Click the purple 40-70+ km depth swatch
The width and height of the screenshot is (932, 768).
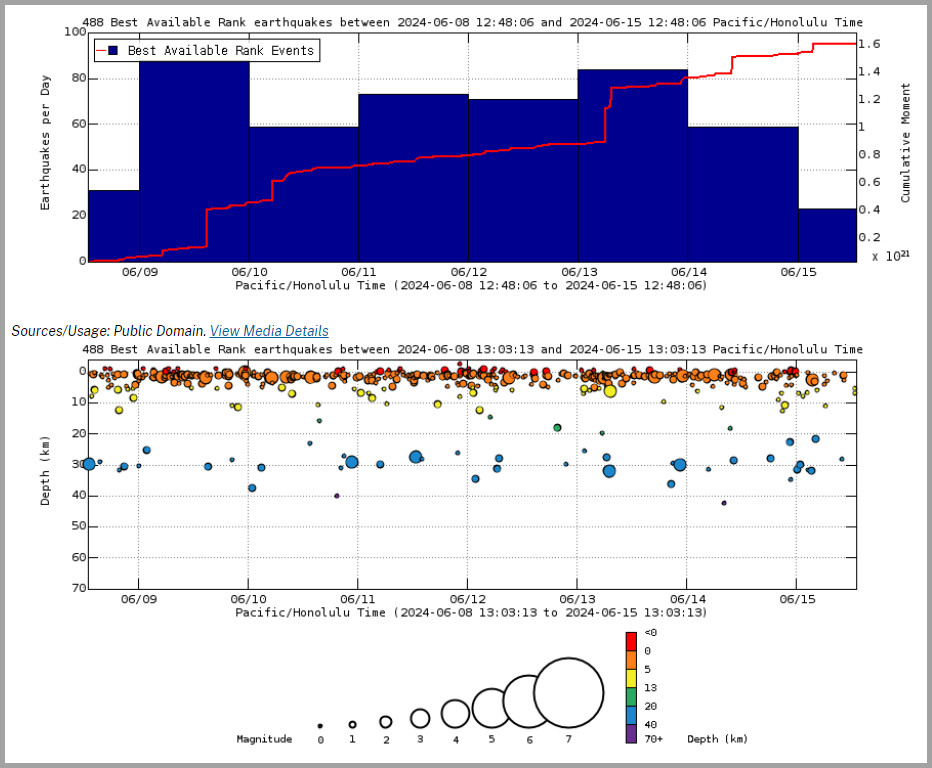pos(631,734)
